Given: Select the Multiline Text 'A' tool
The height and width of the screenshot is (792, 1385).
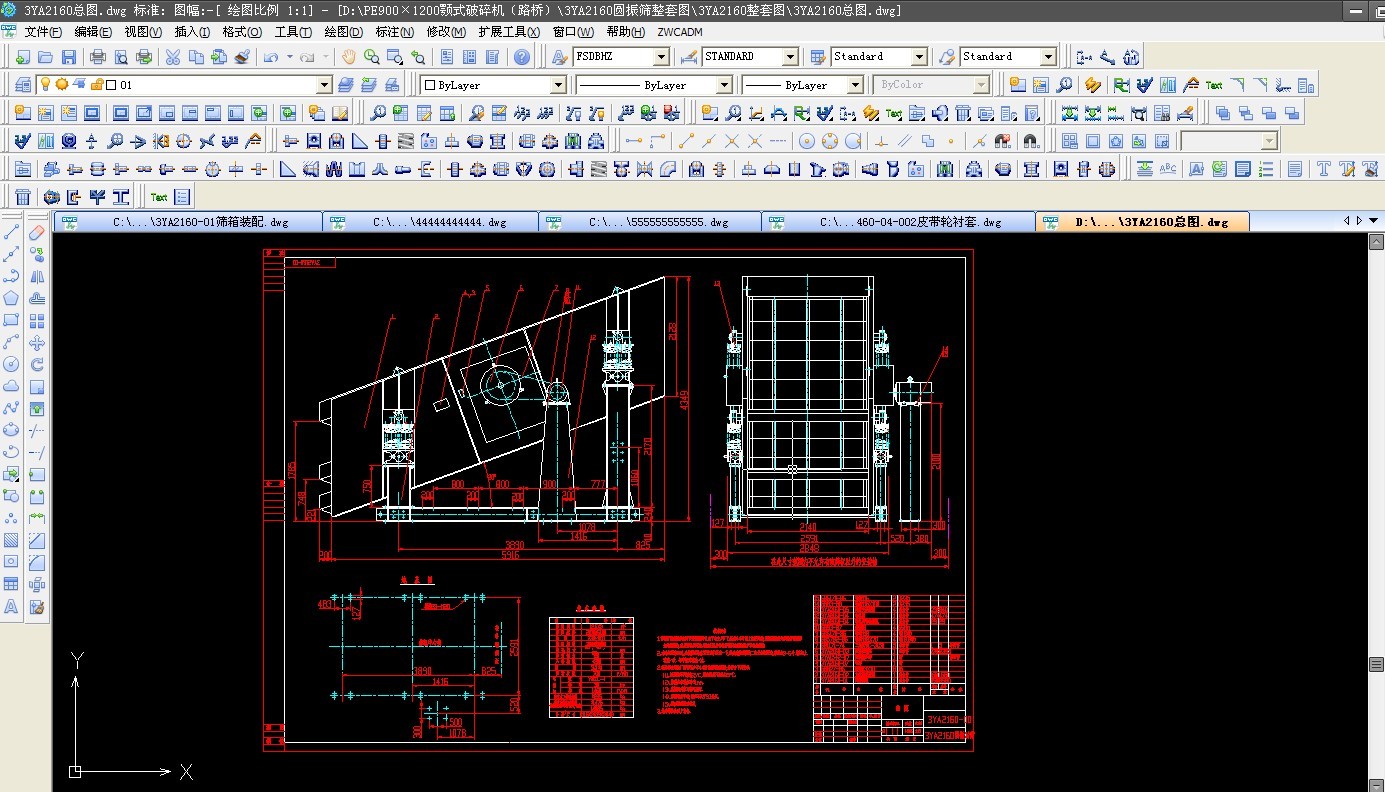Looking at the screenshot, I should [x=12, y=606].
